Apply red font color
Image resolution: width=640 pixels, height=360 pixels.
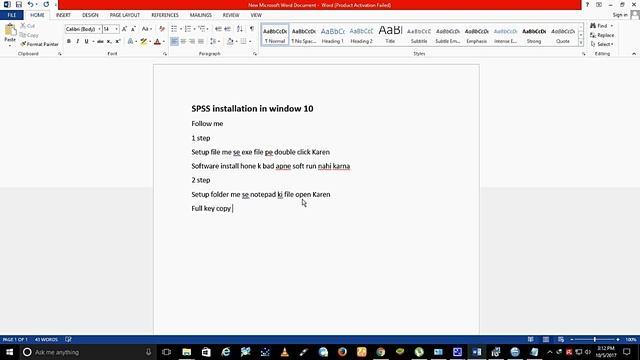tap(157, 41)
